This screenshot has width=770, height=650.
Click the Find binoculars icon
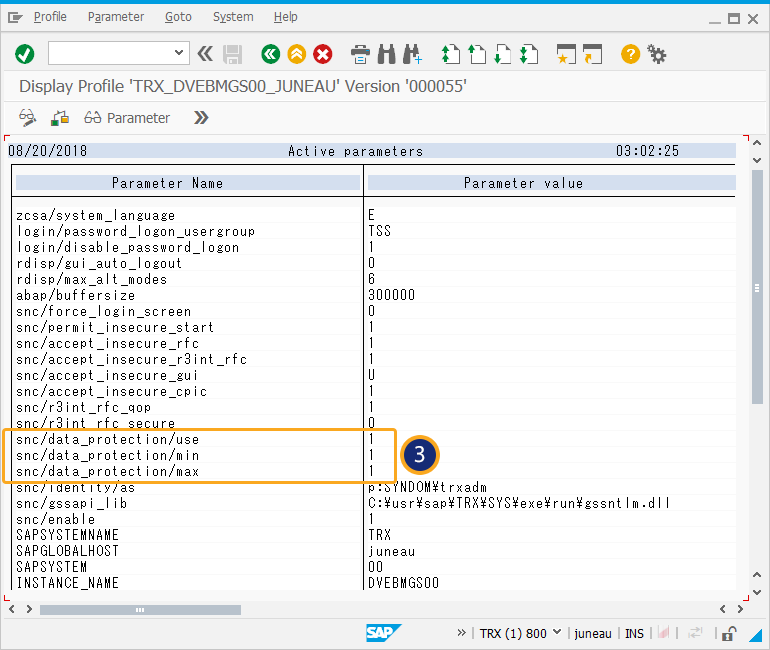[386, 54]
